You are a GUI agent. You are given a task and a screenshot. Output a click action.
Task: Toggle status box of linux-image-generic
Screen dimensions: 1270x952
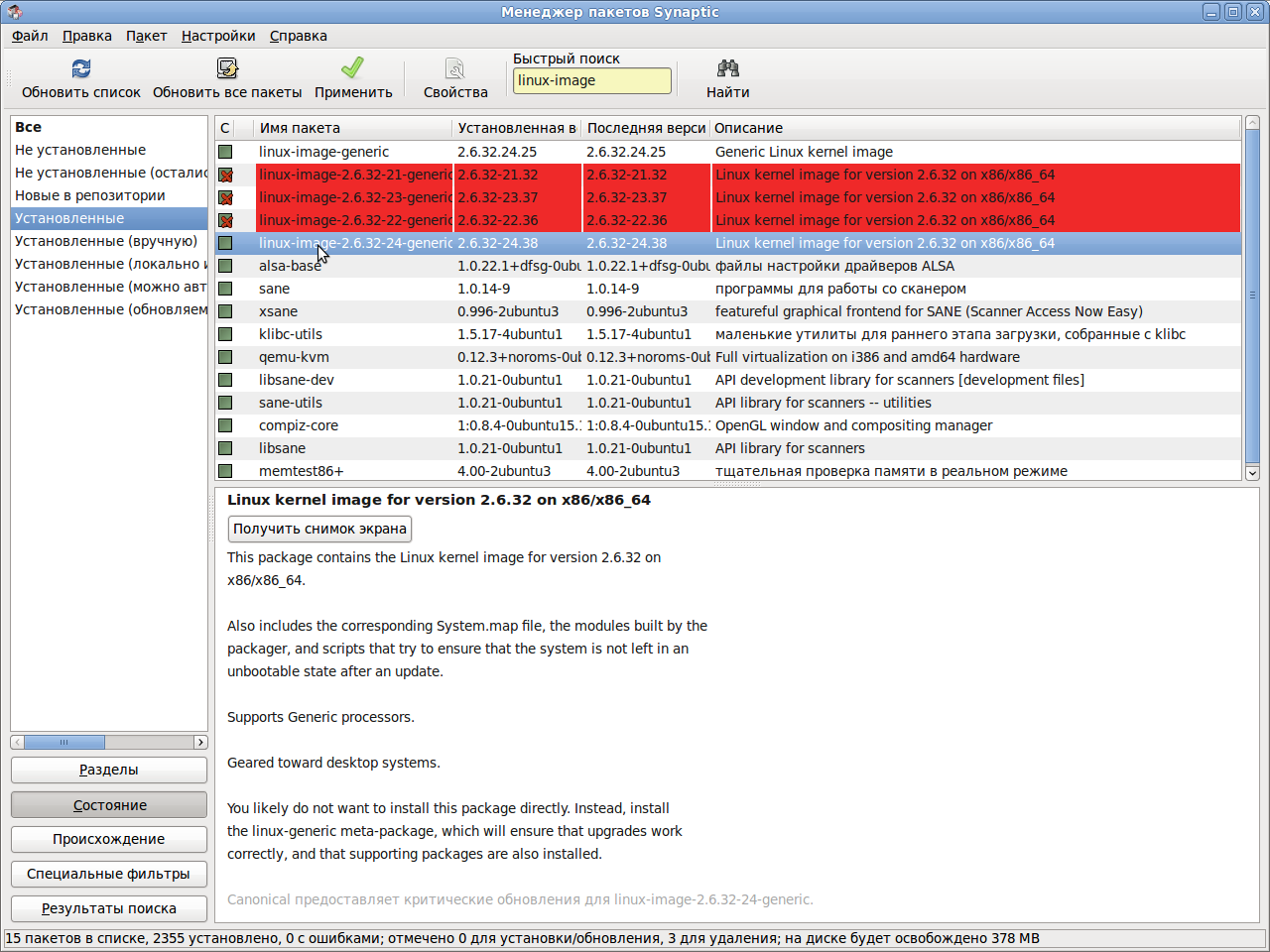pyautogui.click(x=225, y=152)
